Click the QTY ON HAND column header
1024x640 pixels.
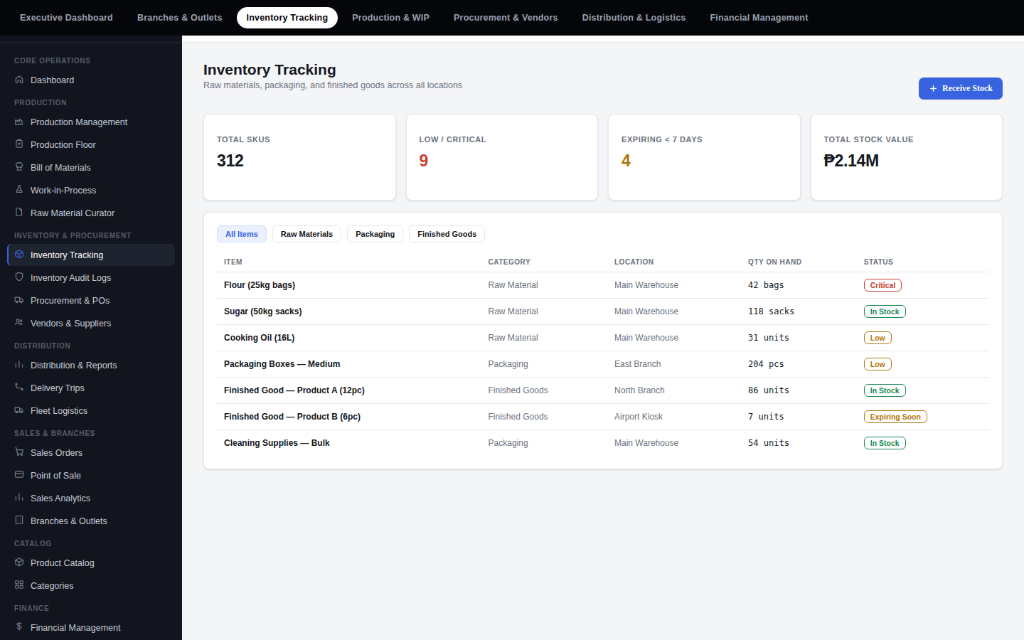pyautogui.click(x=775, y=262)
